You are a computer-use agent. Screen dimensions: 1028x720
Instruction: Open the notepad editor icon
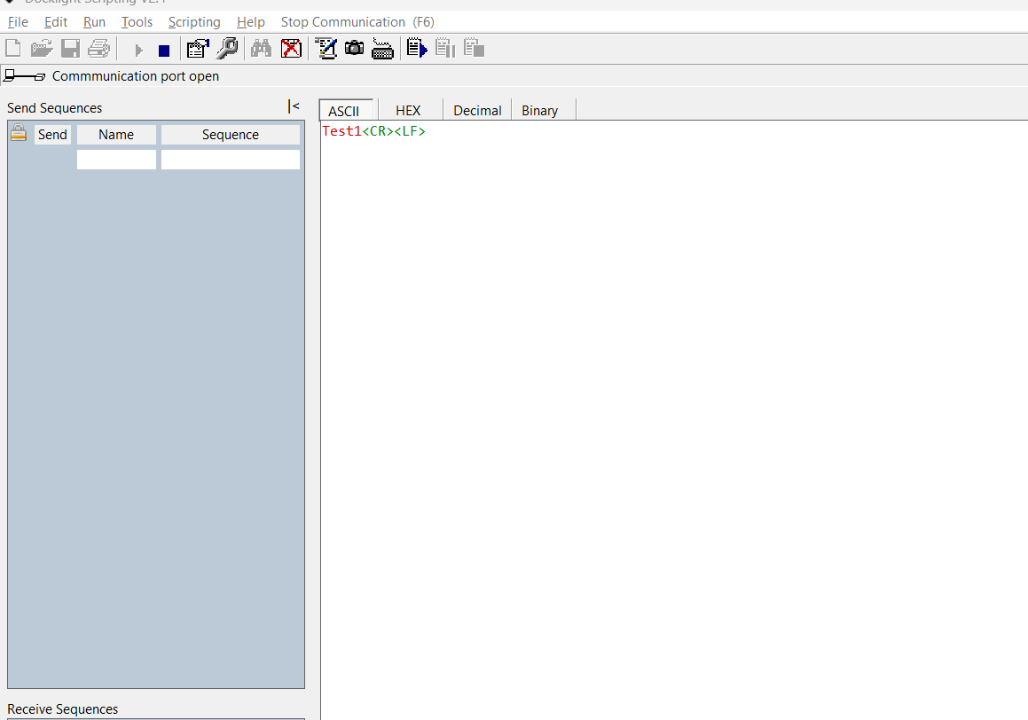pyautogui.click(x=326, y=49)
